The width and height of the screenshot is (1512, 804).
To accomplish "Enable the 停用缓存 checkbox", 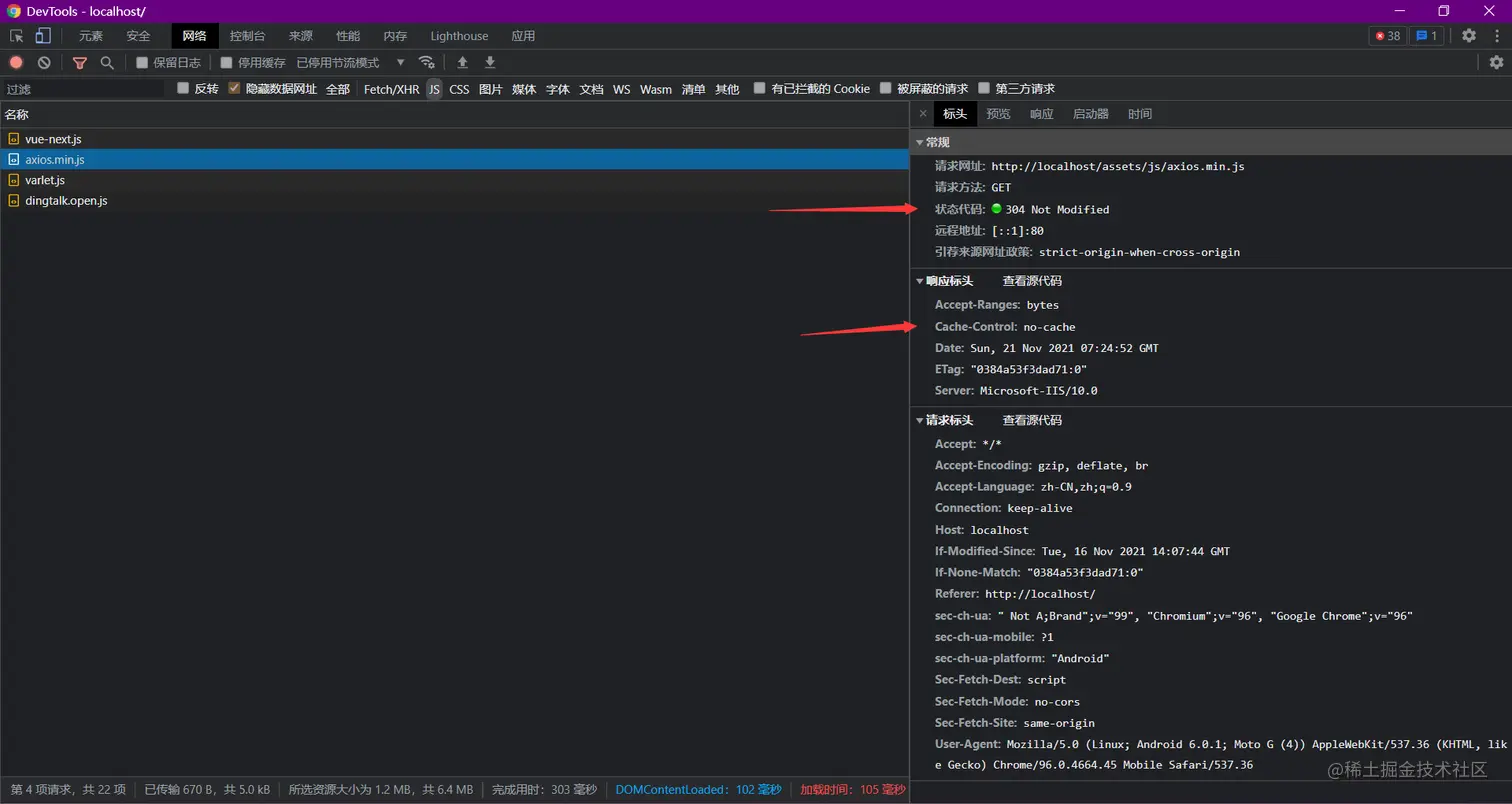I will [x=227, y=62].
